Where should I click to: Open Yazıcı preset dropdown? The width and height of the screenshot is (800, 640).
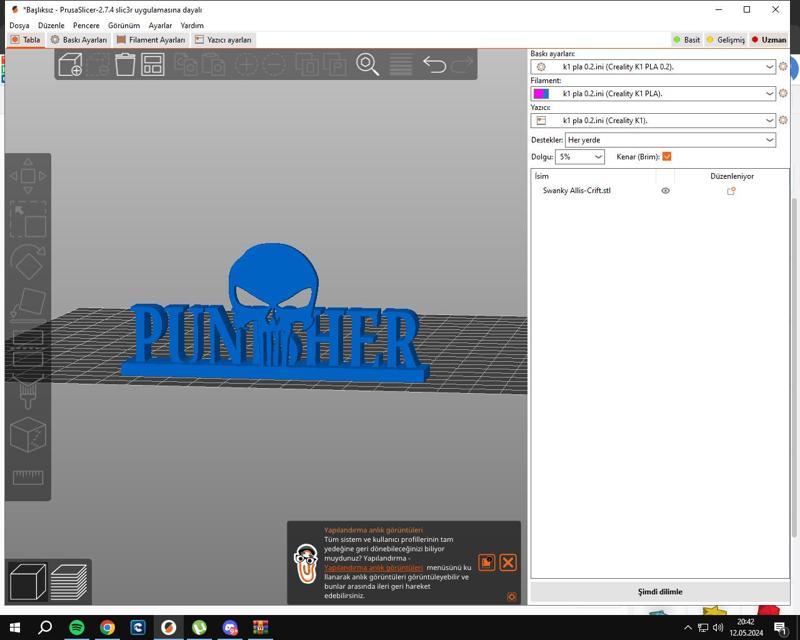pyautogui.click(x=653, y=120)
